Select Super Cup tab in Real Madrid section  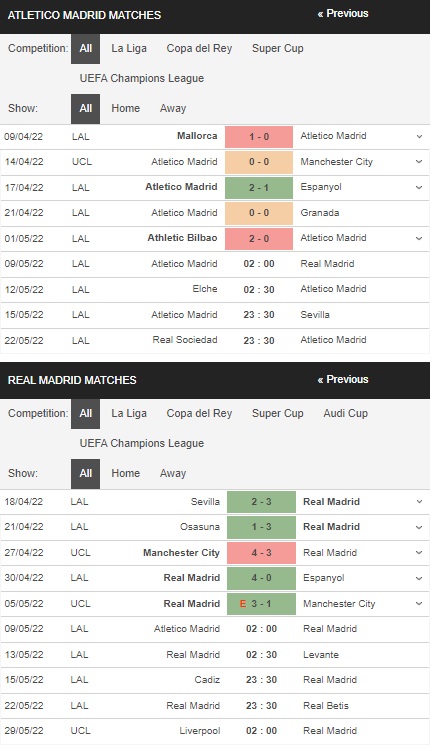click(278, 413)
